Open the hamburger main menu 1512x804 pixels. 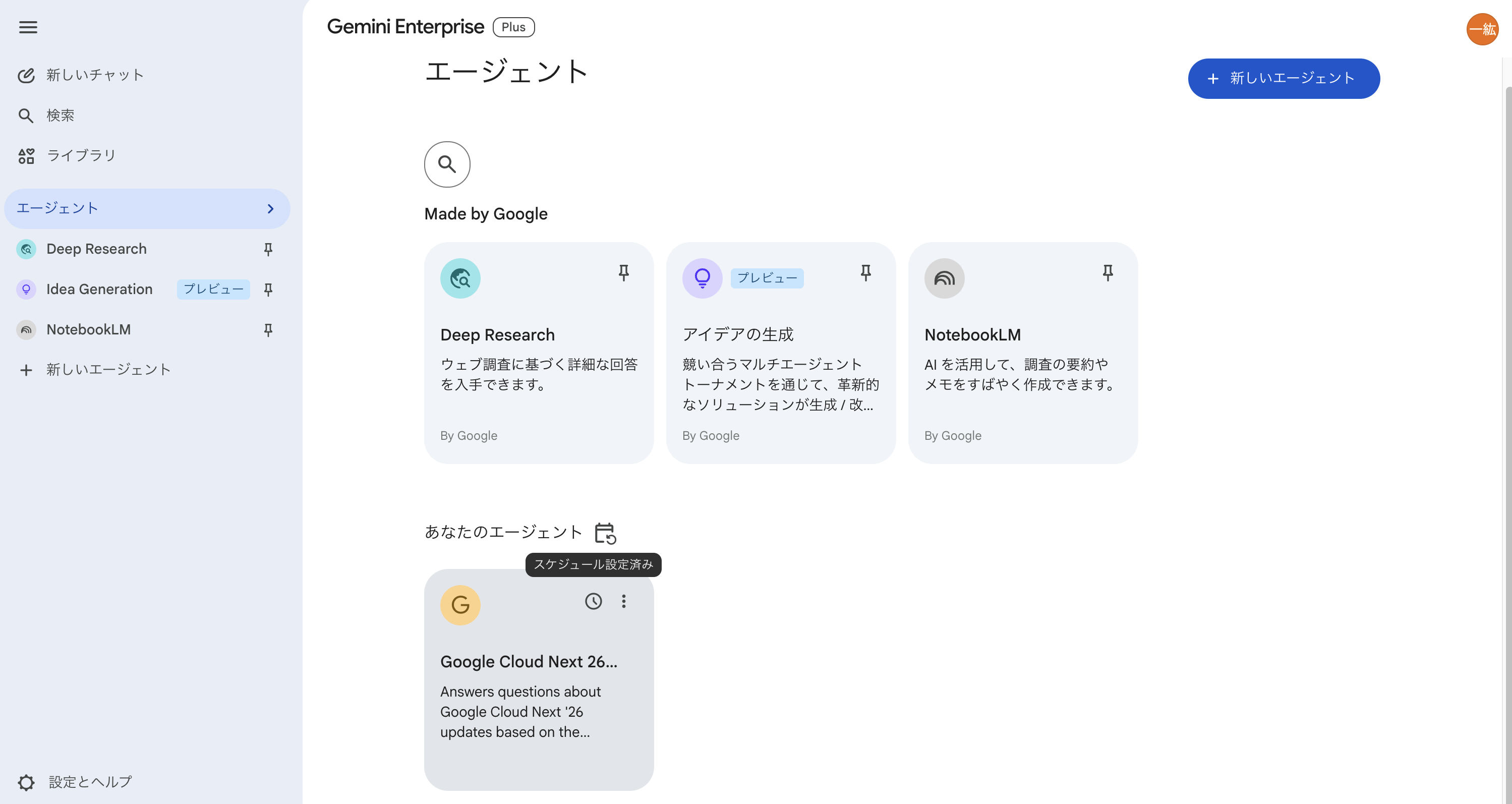[28, 27]
